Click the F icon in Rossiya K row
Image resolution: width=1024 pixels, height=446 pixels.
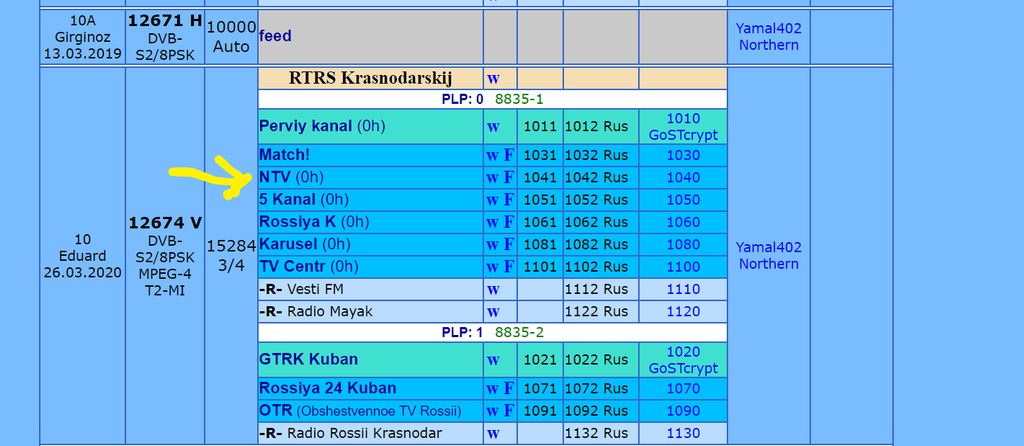pos(509,222)
